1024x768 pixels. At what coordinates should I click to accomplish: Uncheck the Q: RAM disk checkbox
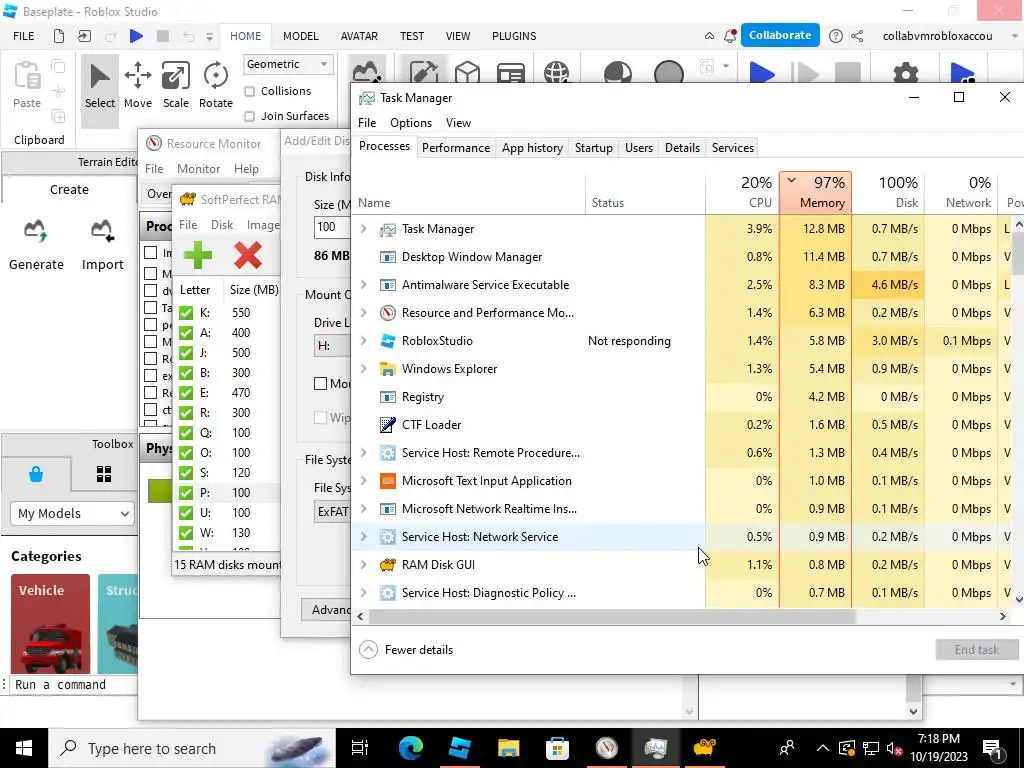186,433
